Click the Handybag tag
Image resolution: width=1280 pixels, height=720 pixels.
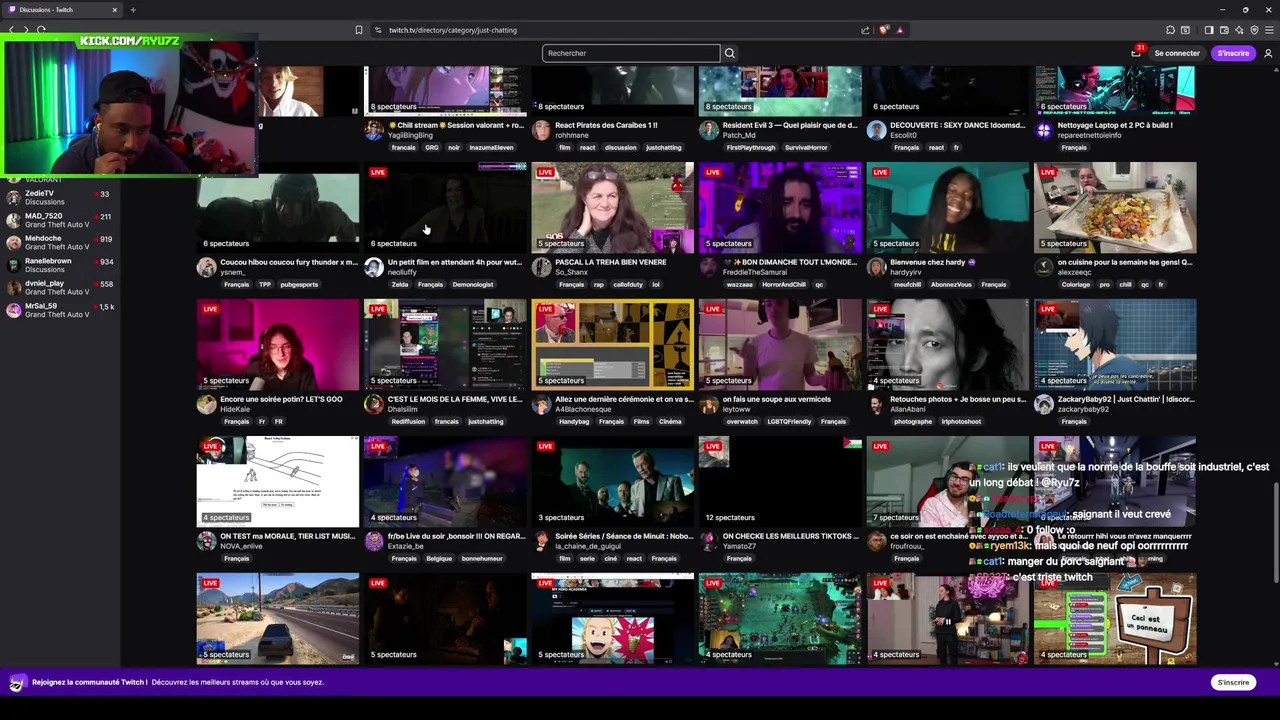[x=574, y=421]
